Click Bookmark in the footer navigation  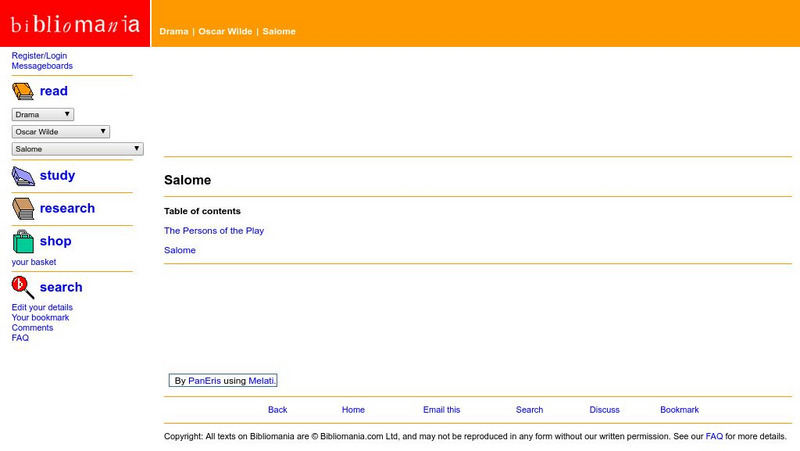coord(679,410)
